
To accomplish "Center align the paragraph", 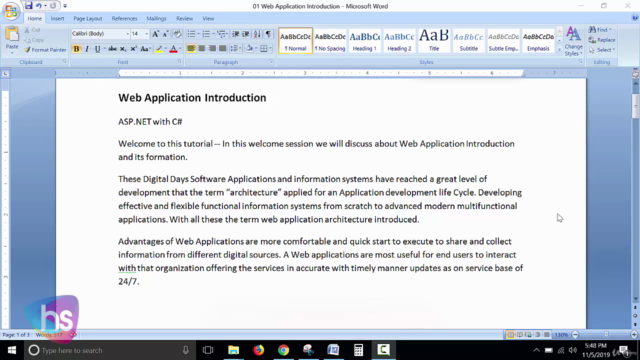I will pos(202,49).
